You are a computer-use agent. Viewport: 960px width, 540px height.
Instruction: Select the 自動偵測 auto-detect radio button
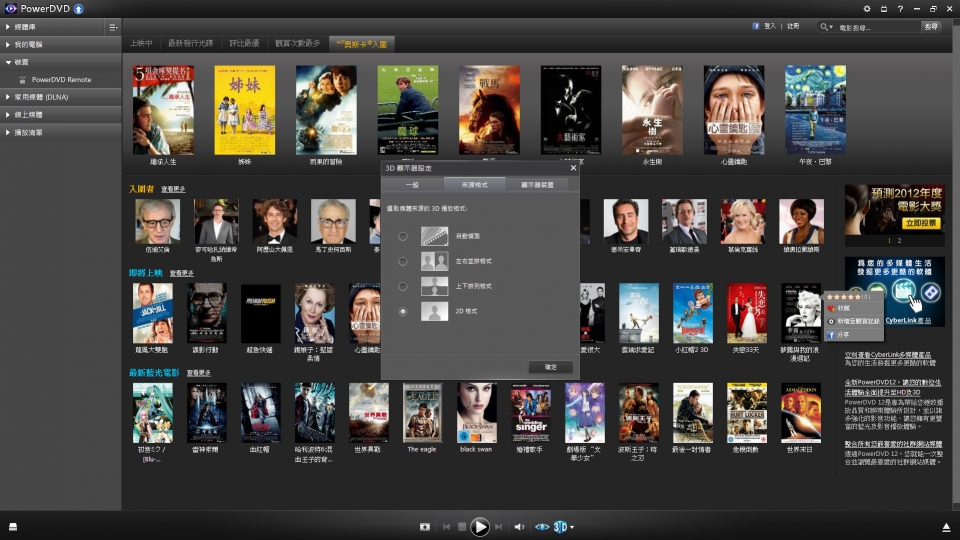coord(403,237)
